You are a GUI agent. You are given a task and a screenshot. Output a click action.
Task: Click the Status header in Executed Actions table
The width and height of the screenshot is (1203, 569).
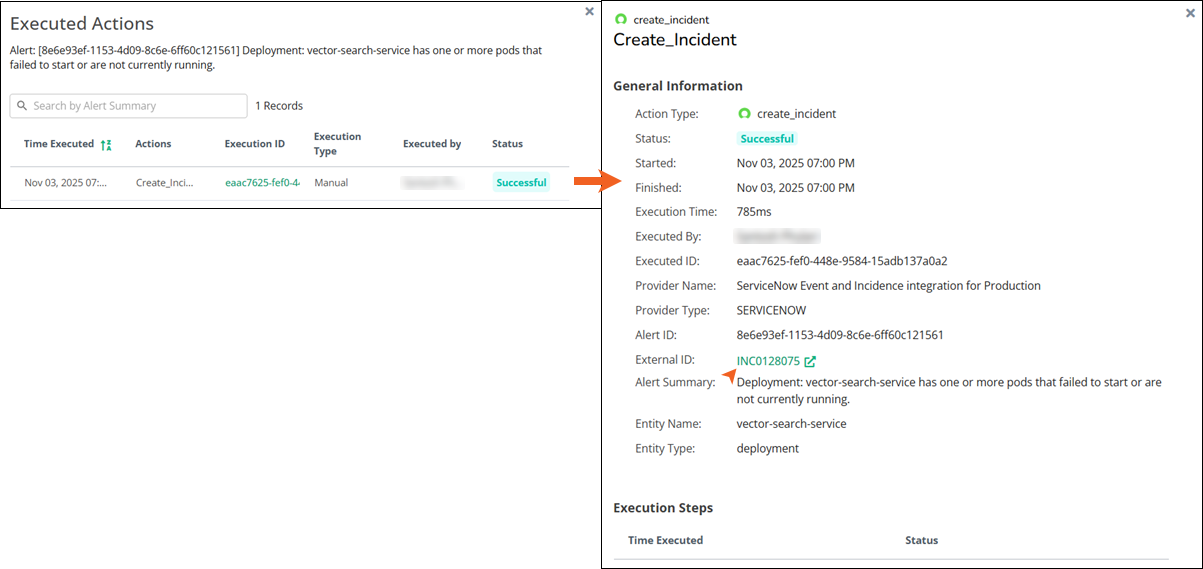tap(507, 144)
